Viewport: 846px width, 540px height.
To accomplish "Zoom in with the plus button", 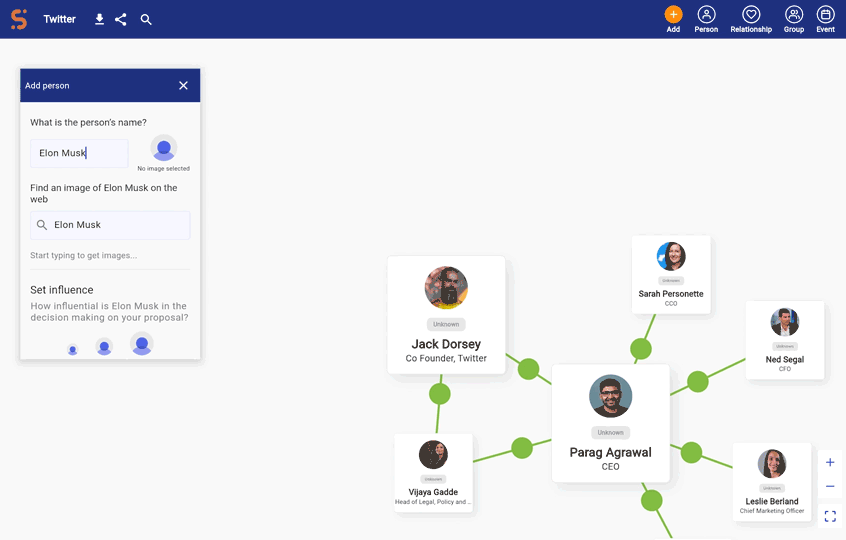I will point(830,462).
